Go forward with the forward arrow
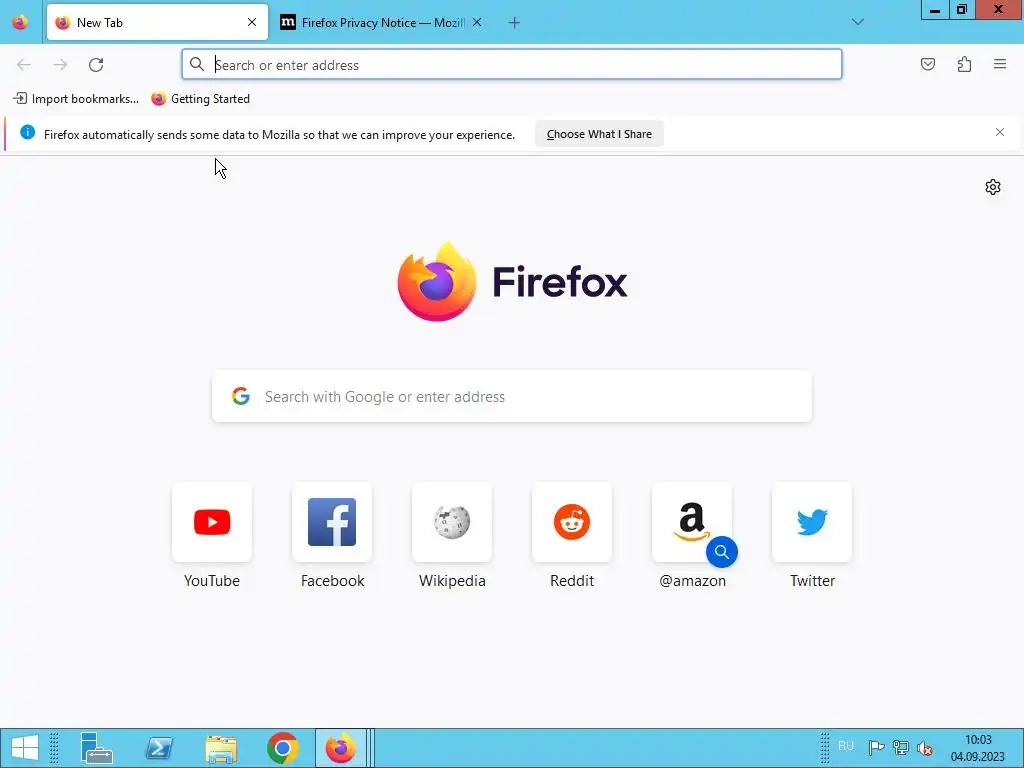The image size is (1024, 768). [x=60, y=65]
